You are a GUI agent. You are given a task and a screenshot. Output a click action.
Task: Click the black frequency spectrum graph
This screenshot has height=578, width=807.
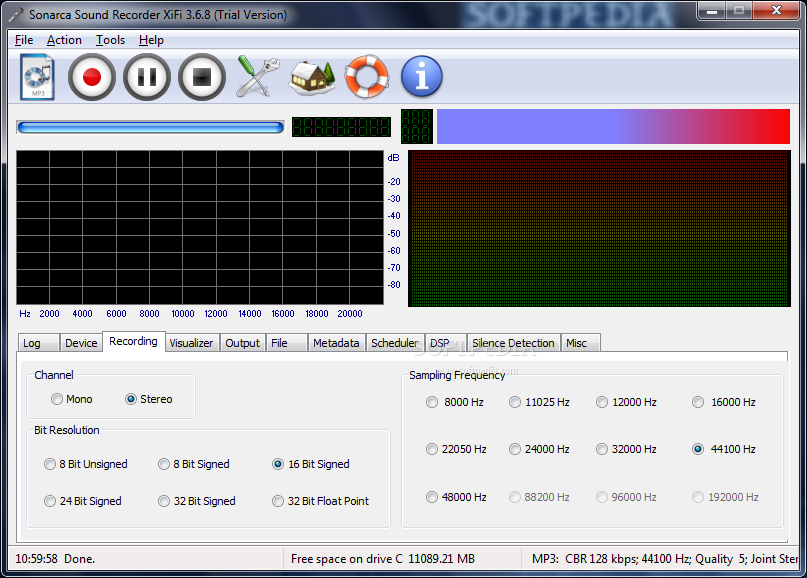[x=200, y=227]
